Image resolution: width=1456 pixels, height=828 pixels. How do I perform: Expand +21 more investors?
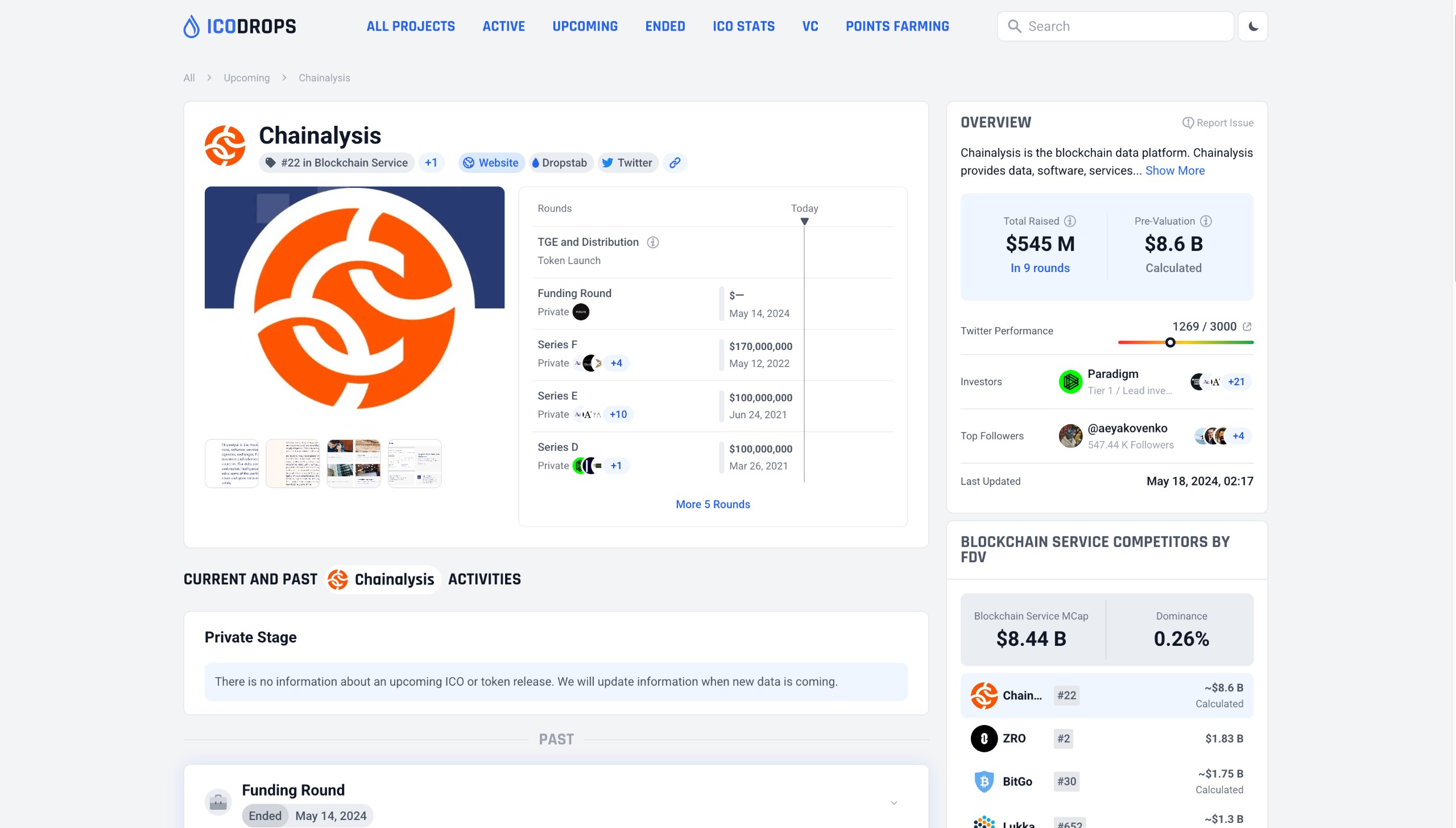(x=1236, y=382)
